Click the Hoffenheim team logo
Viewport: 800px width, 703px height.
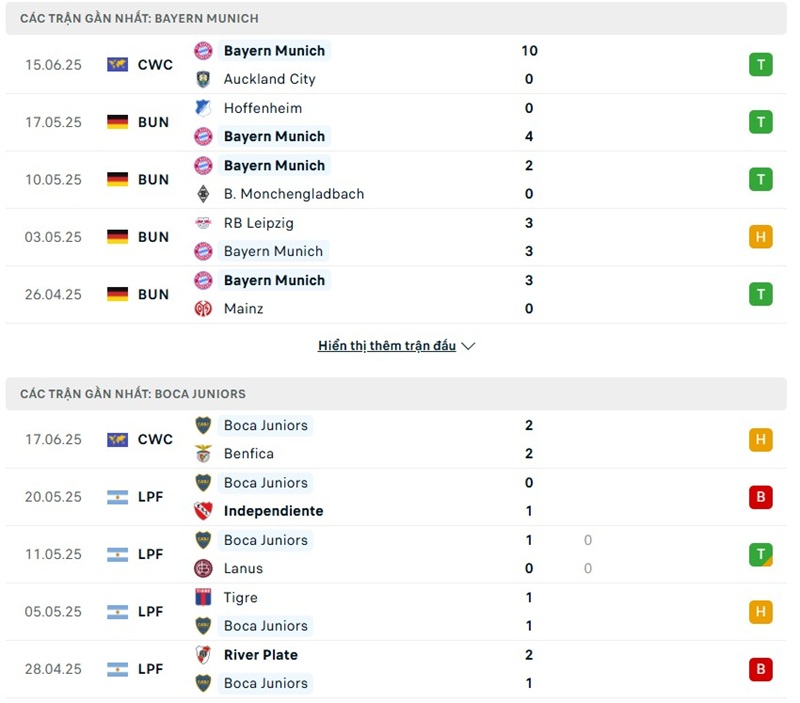pos(203,108)
